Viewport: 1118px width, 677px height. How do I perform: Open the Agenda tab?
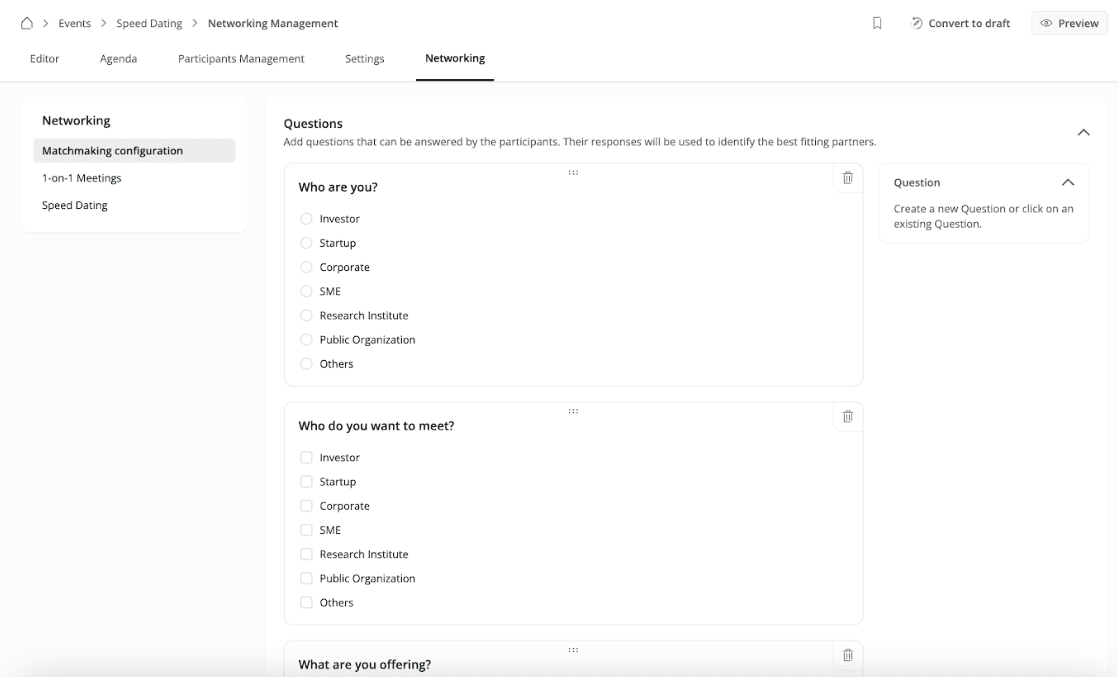[118, 59]
